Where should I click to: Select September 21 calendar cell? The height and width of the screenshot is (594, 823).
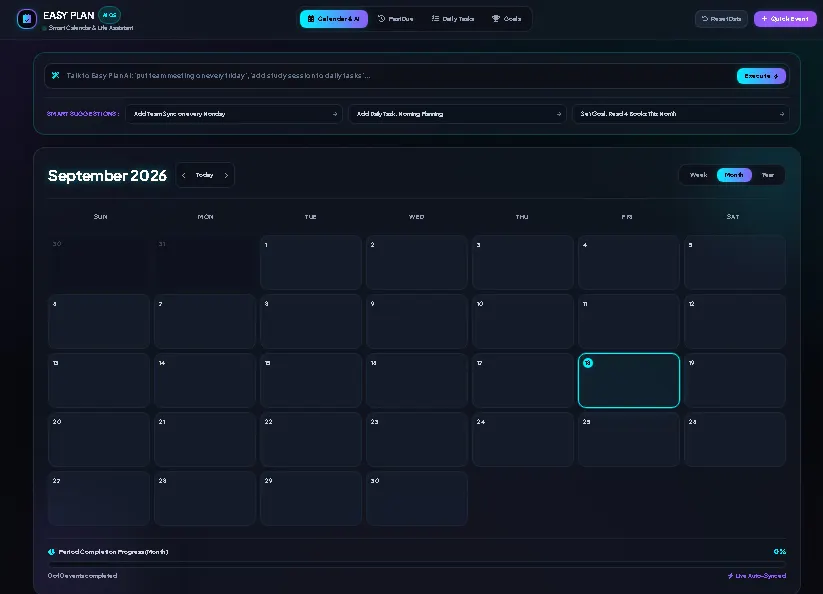coord(205,440)
